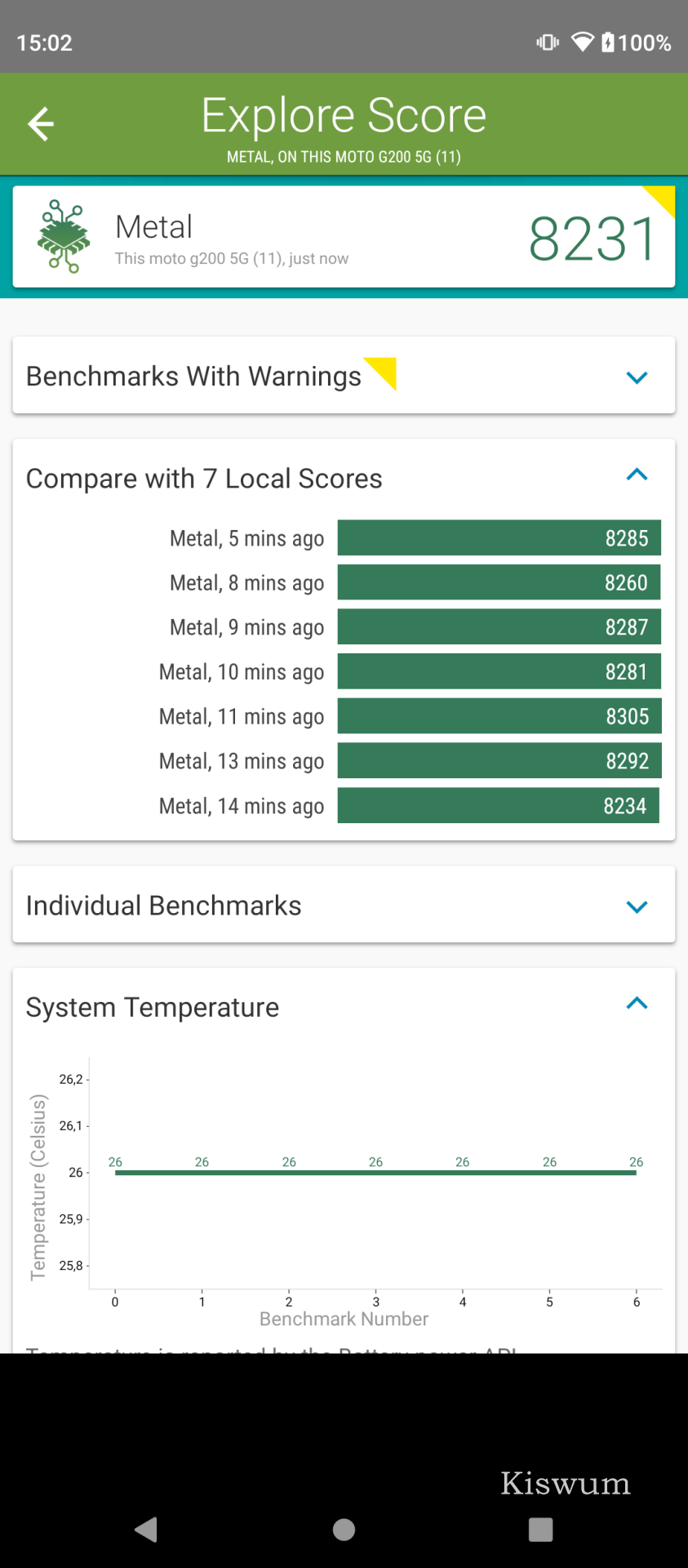Select the Metal 14 mins ago 8234 bar
The height and width of the screenshot is (1568, 688).
click(499, 806)
